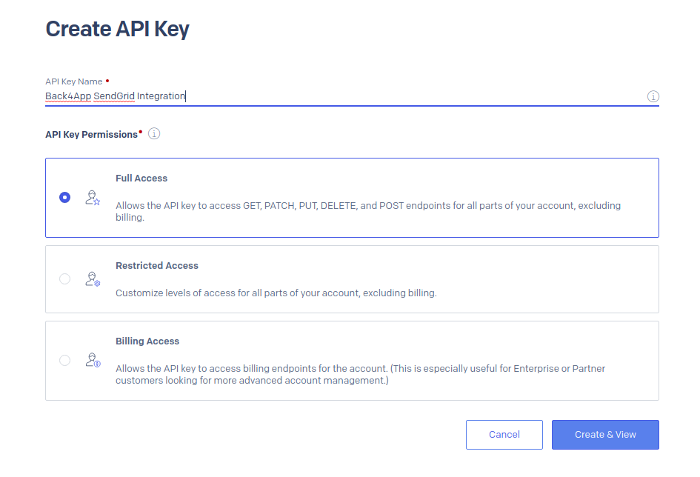Click the Cancel button

click(x=504, y=435)
